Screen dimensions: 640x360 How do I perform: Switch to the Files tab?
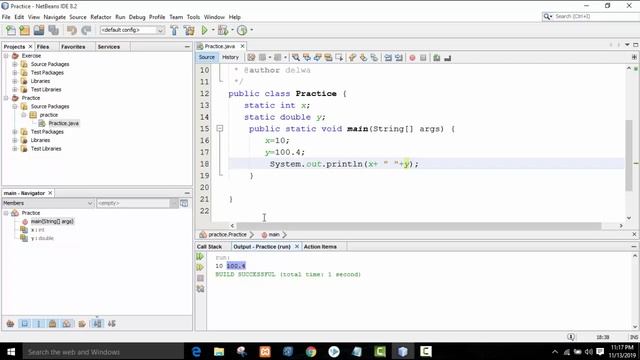[x=43, y=47]
